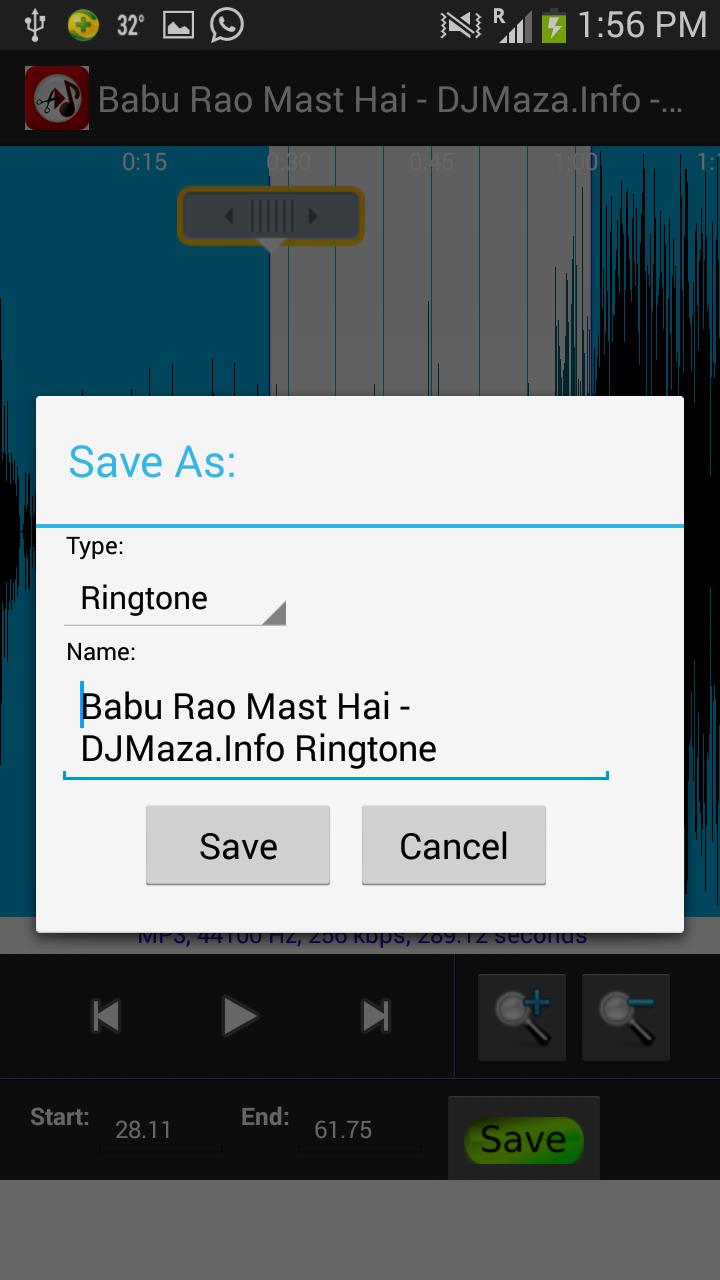Cancel the Save As dialog
Image resolution: width=720 pixels, height=1280 pixels.
coord(454,846)
